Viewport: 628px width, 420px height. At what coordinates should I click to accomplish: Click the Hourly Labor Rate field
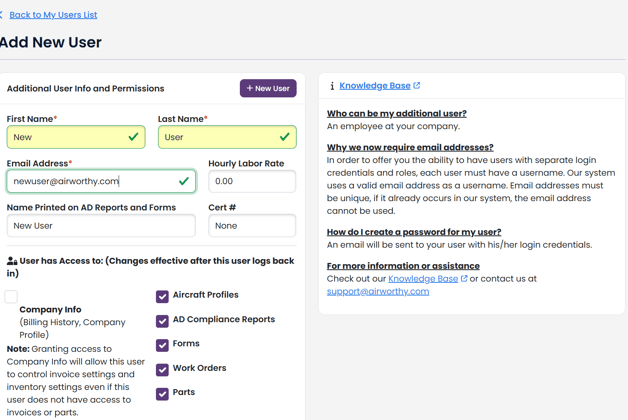[x=252, y=181]
